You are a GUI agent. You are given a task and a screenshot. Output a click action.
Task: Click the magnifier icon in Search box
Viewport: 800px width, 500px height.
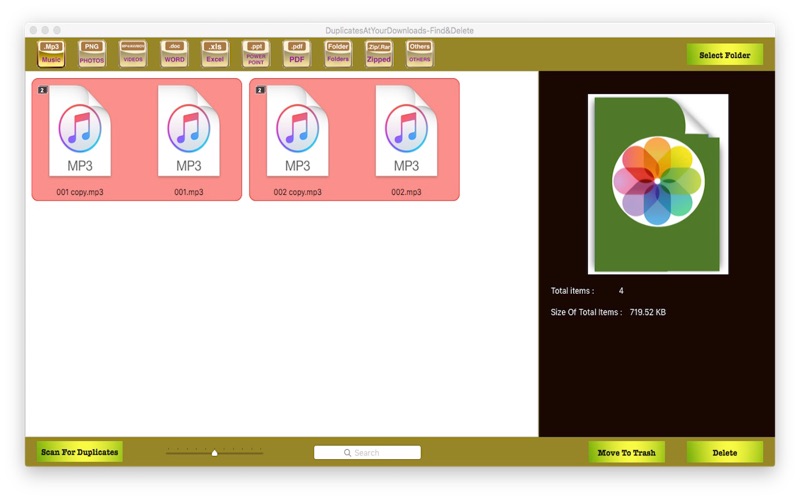point(347,453)
